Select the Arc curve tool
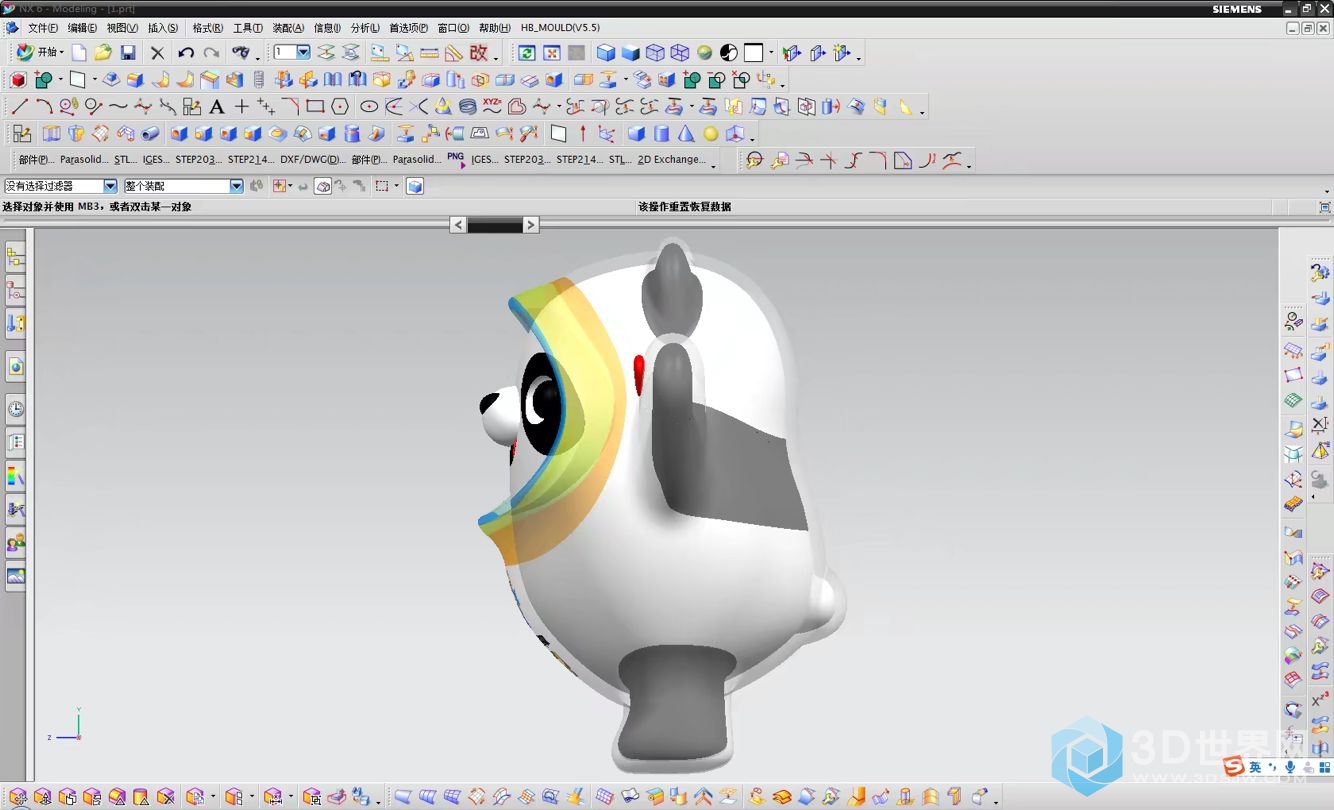 pos(44,106)
